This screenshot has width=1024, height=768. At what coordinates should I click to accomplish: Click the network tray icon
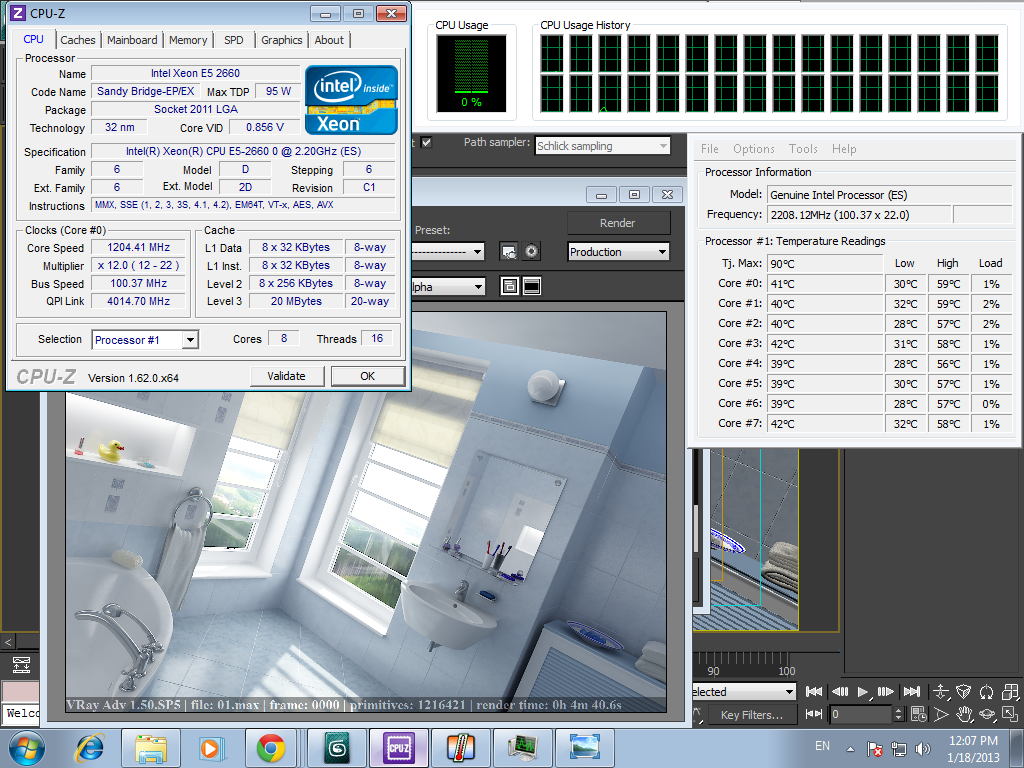point(899,748)
